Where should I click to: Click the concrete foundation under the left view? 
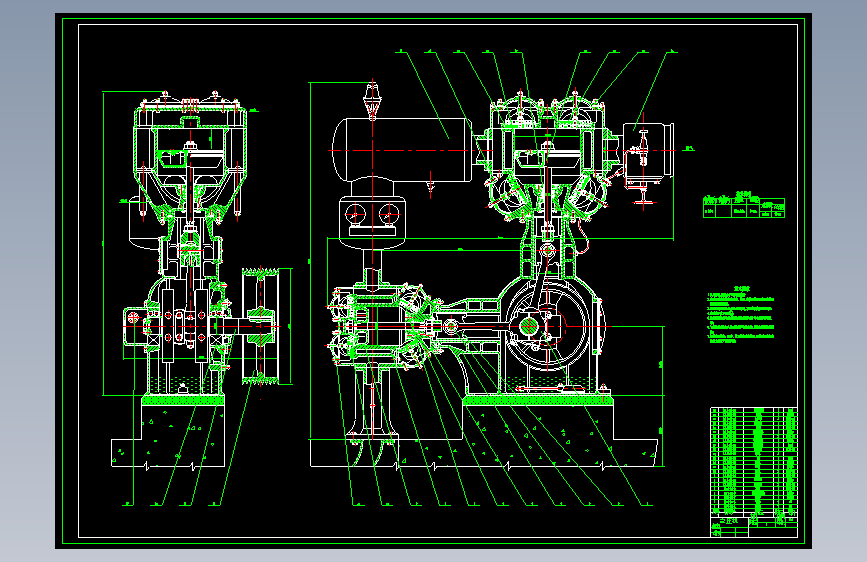(168, 436)
